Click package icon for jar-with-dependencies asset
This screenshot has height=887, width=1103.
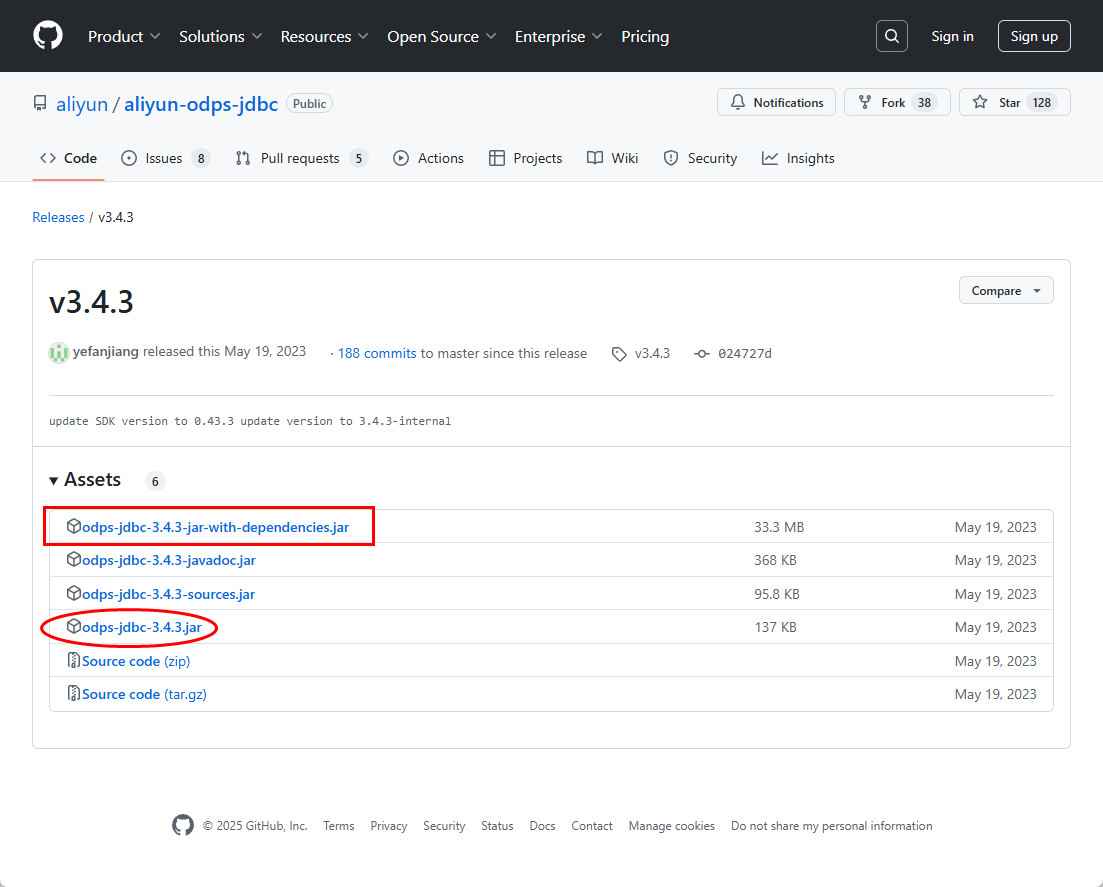click(x=73, y=526)
